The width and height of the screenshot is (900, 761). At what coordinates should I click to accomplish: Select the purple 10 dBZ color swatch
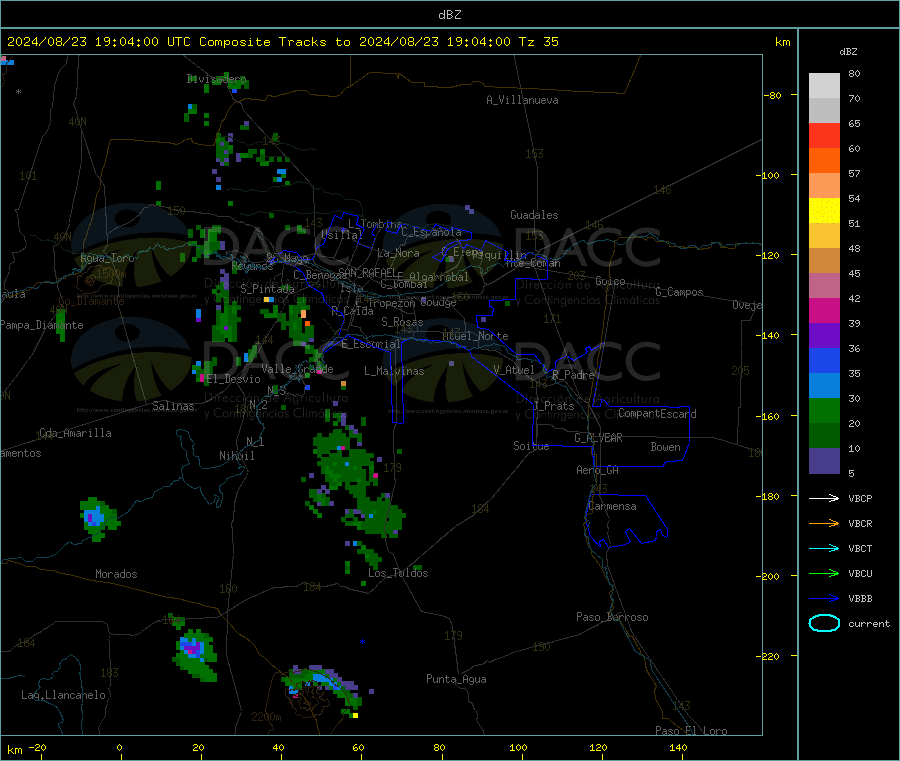click(824, 461)
